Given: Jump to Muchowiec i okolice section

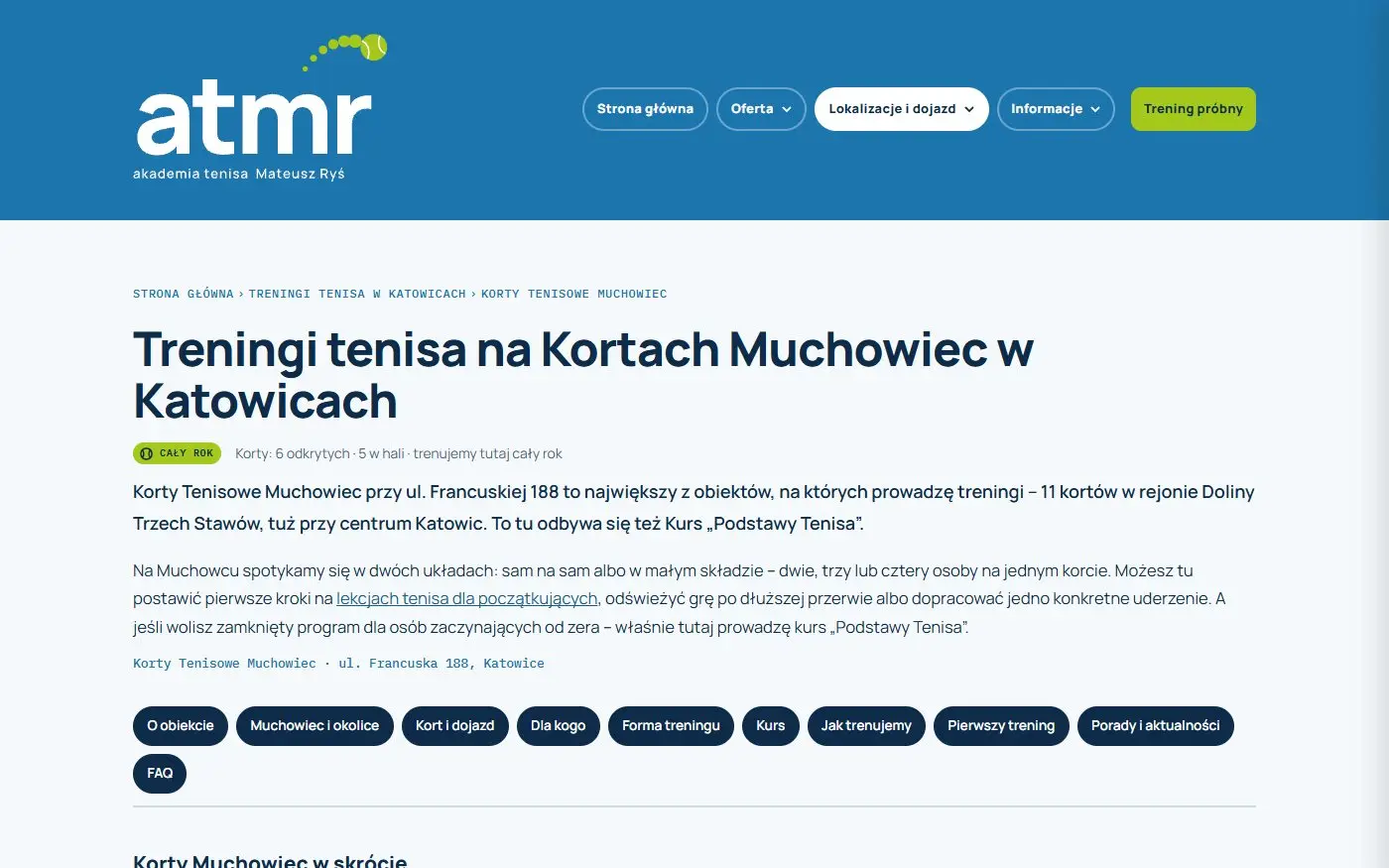Looking at the screenshot, I should [315, 726].
